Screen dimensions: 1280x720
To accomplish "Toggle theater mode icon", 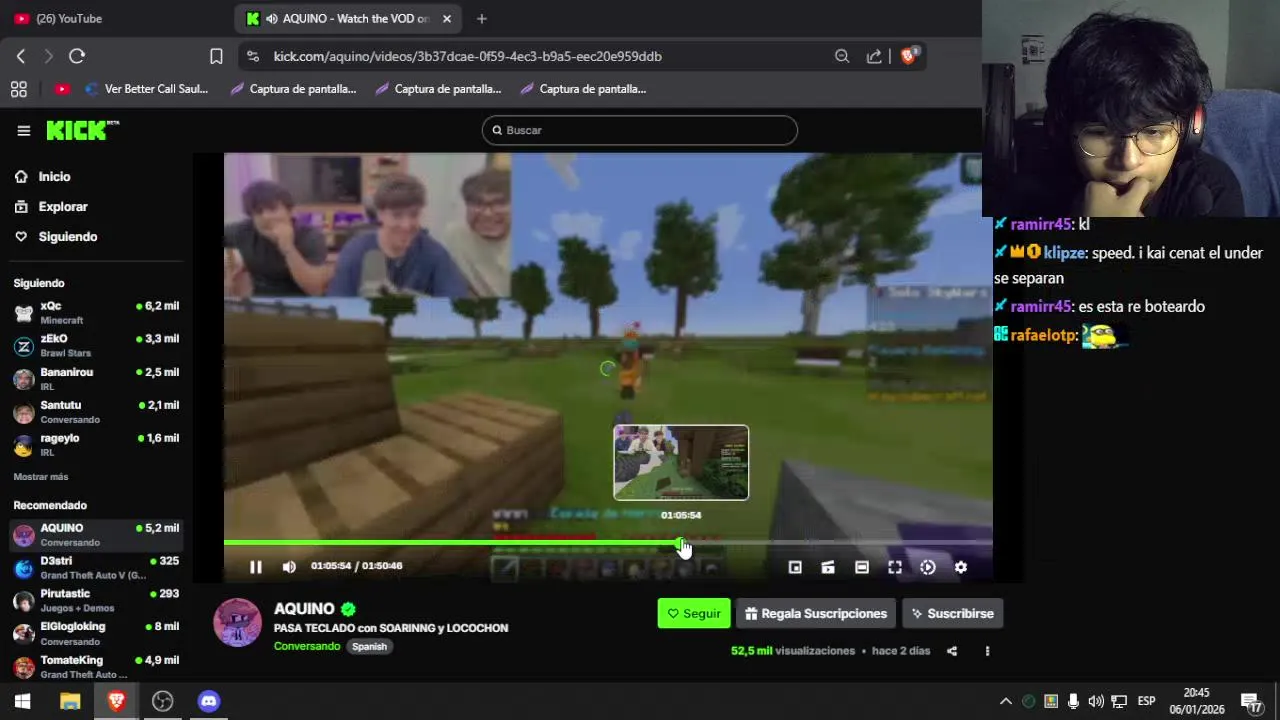I will (862, 567).
